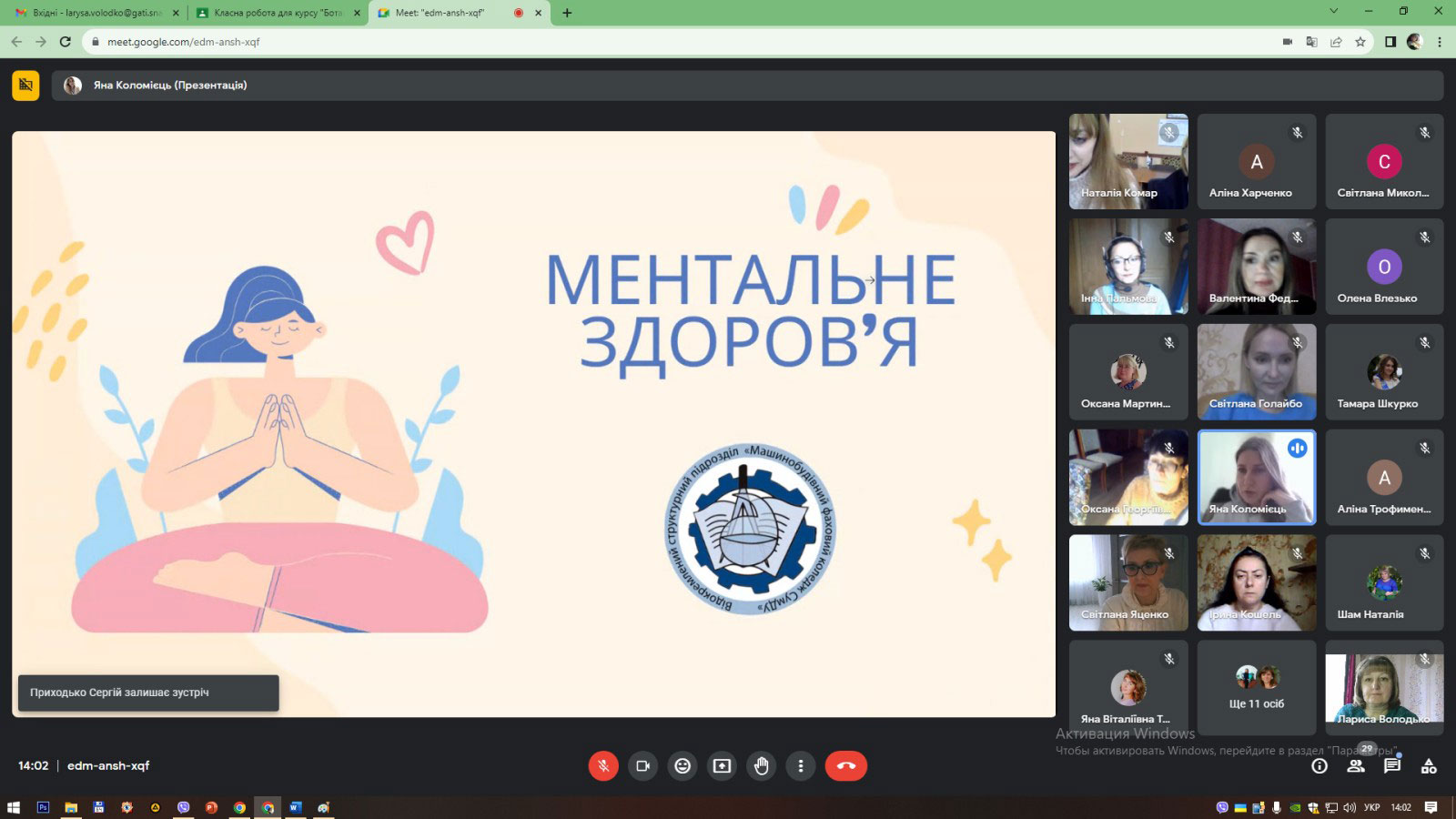
Task: Open Chrome three-dot menu
Action: (x=1440, y=42)
